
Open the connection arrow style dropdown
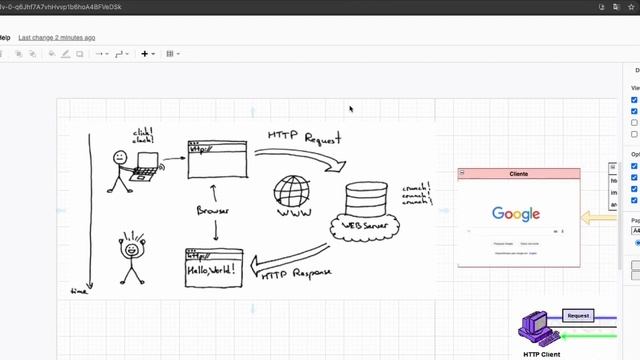click(x=102, y=54)
